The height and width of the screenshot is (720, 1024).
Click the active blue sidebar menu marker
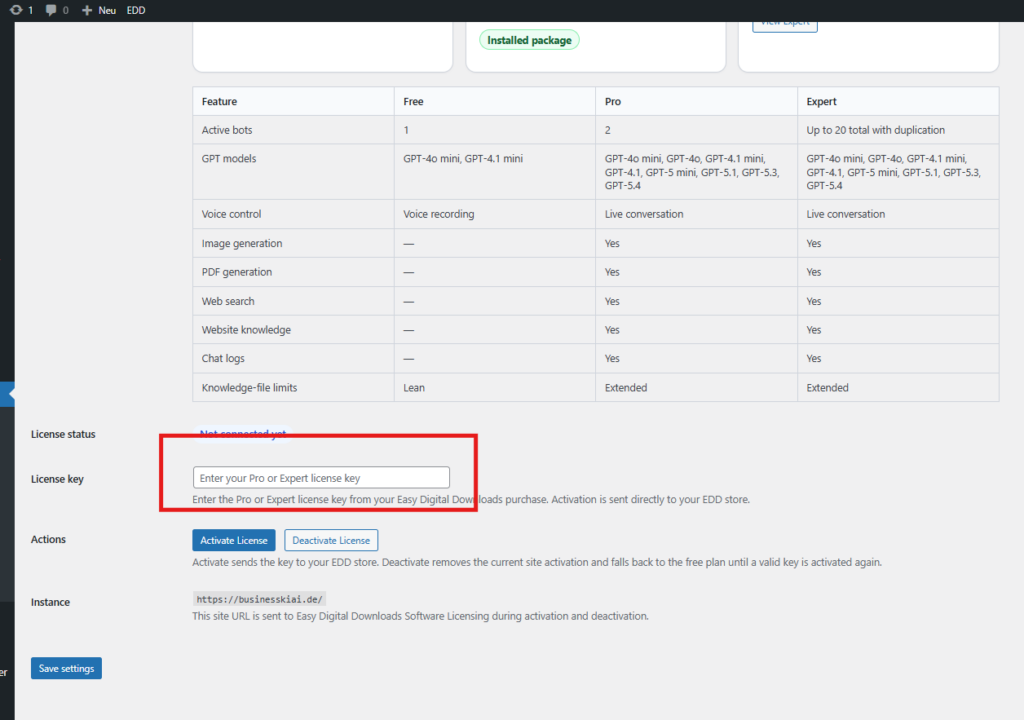pos(7,394)
